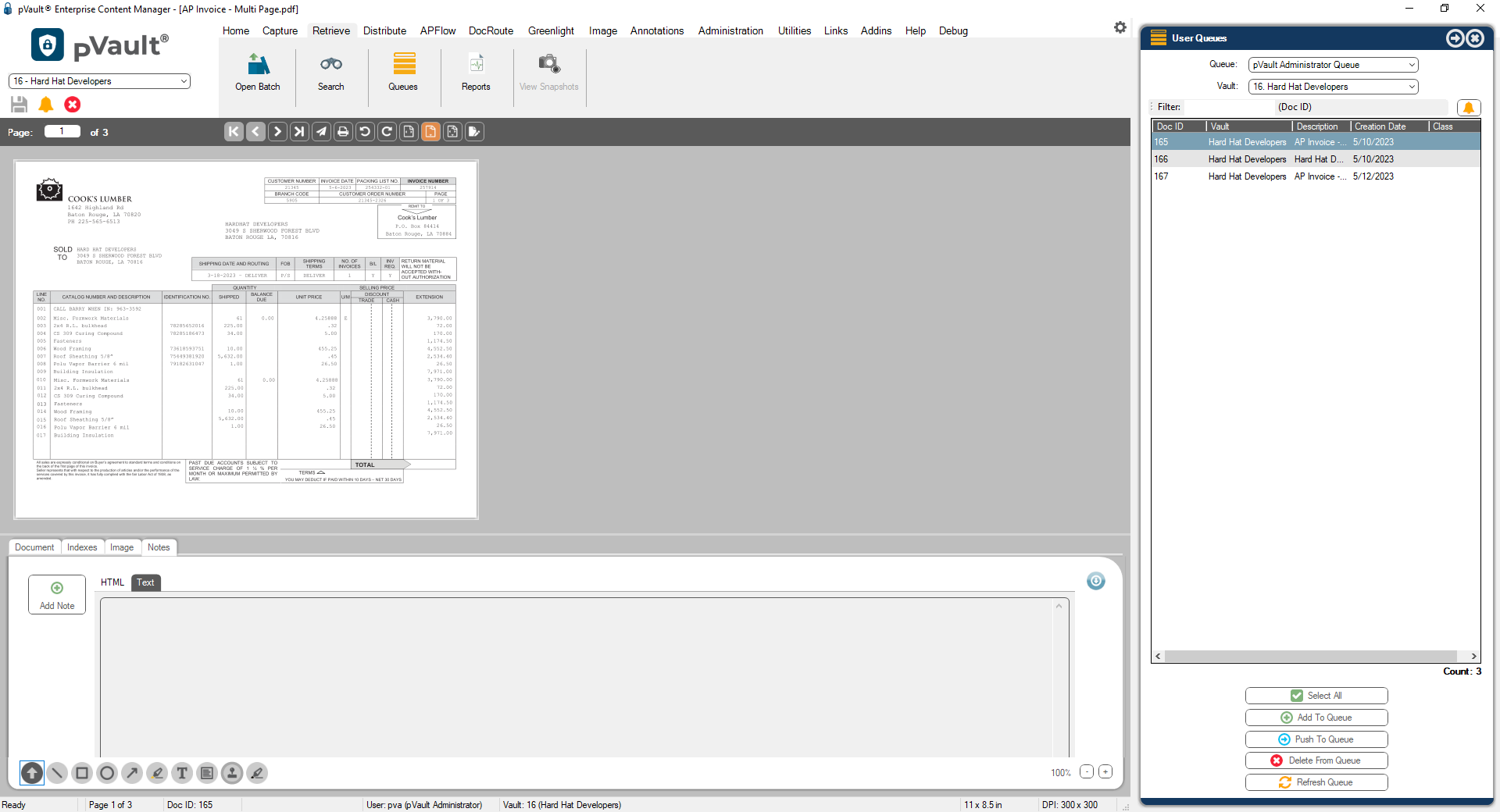Screen dimensions: 1500x812
Task: Click the zoom in plus button near 100%
Action: coord(1105,771)
